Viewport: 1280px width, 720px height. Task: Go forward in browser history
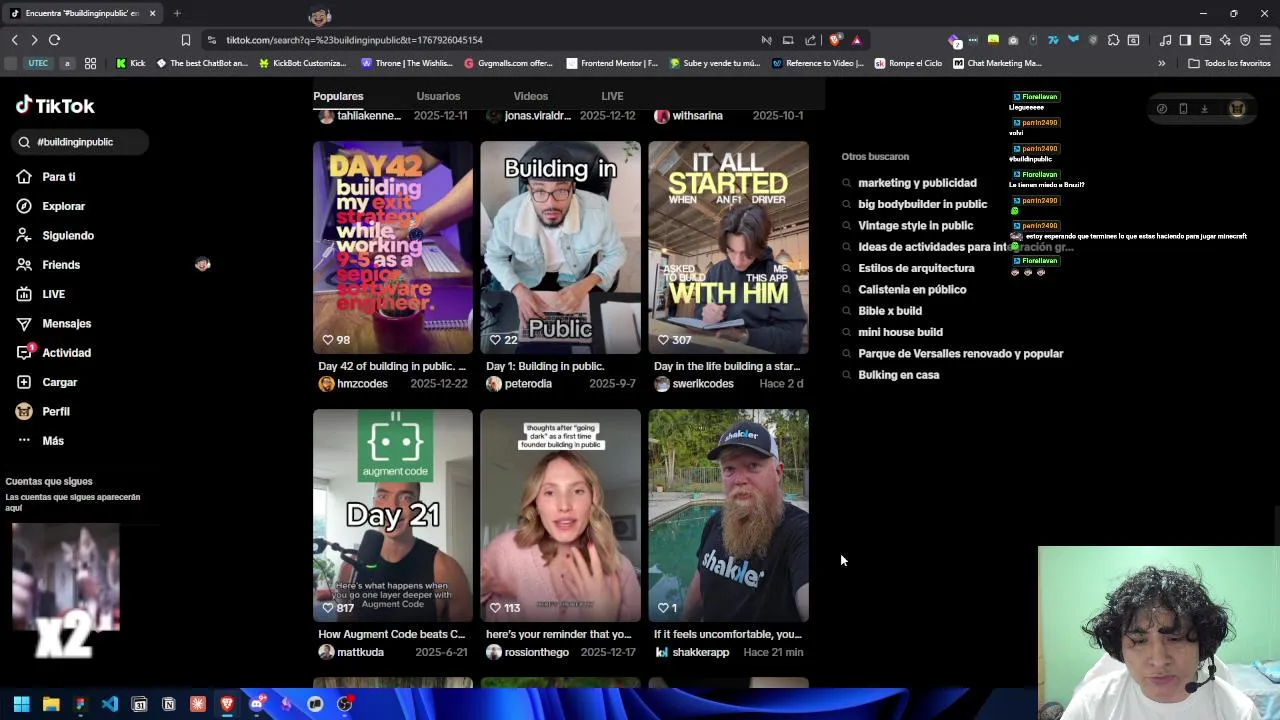click(34, 40)
